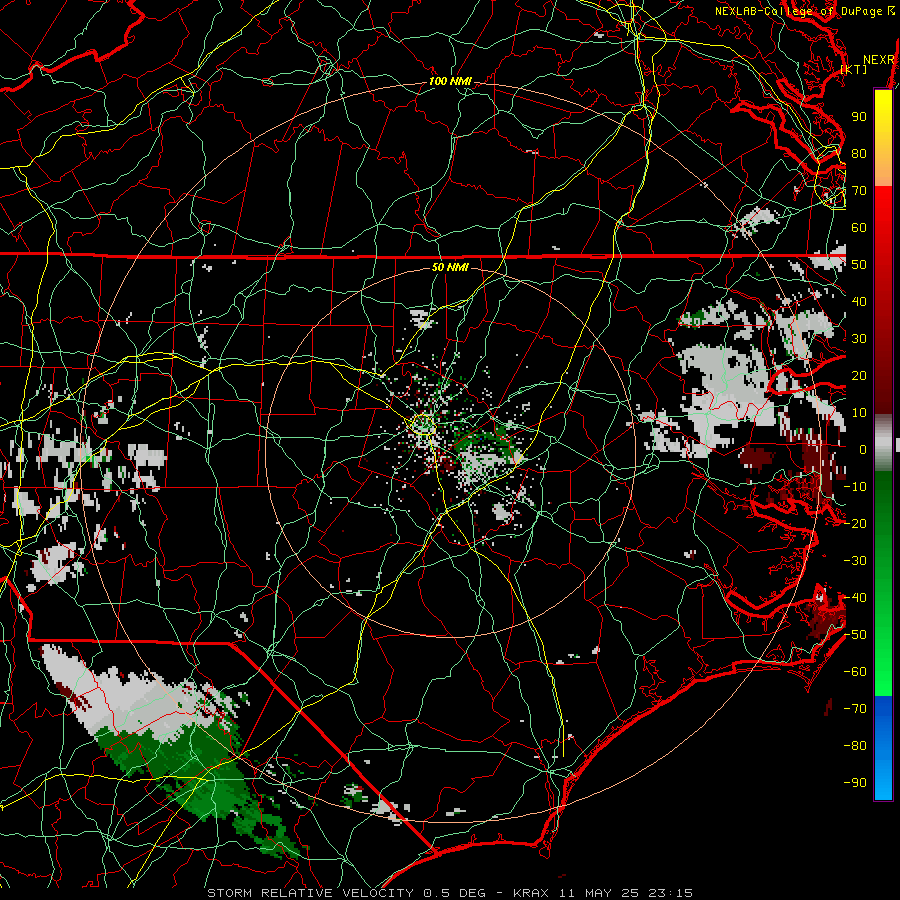Click the -10 value on the velocity scale
The width and height of the screenshot is (900, 900).
tap(855, 487)
